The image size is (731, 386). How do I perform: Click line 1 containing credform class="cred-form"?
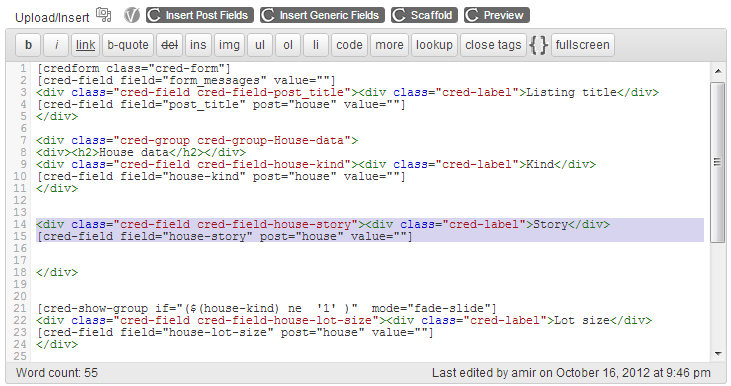pyautogui.click(x=134, y=69)
